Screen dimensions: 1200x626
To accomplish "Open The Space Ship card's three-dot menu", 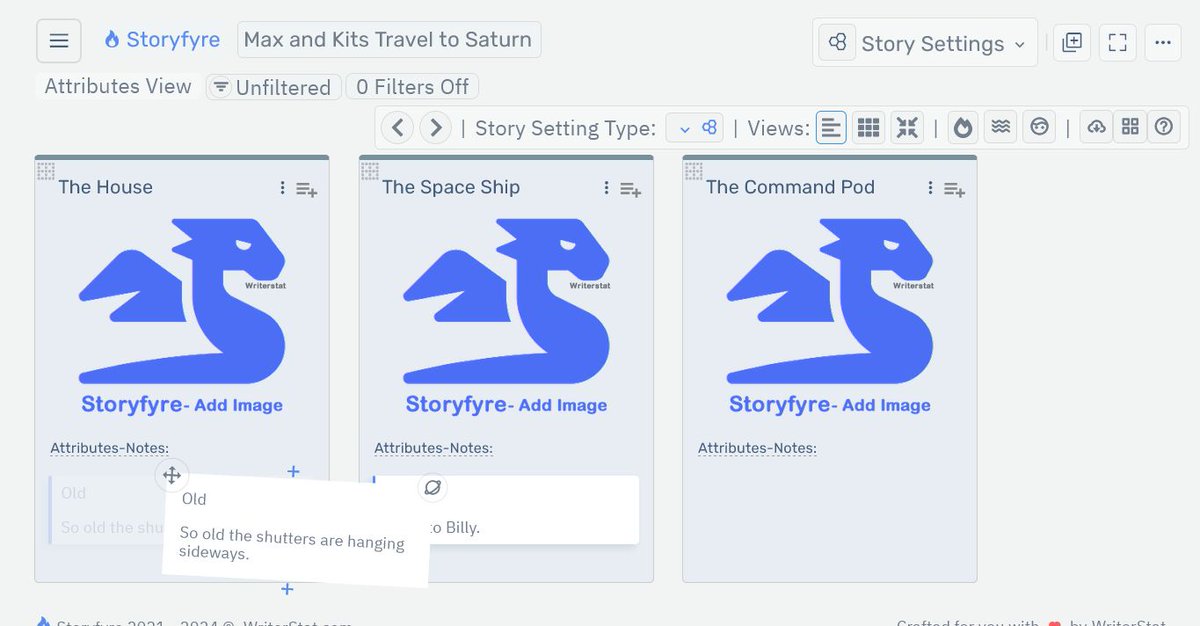I will 607,188.
